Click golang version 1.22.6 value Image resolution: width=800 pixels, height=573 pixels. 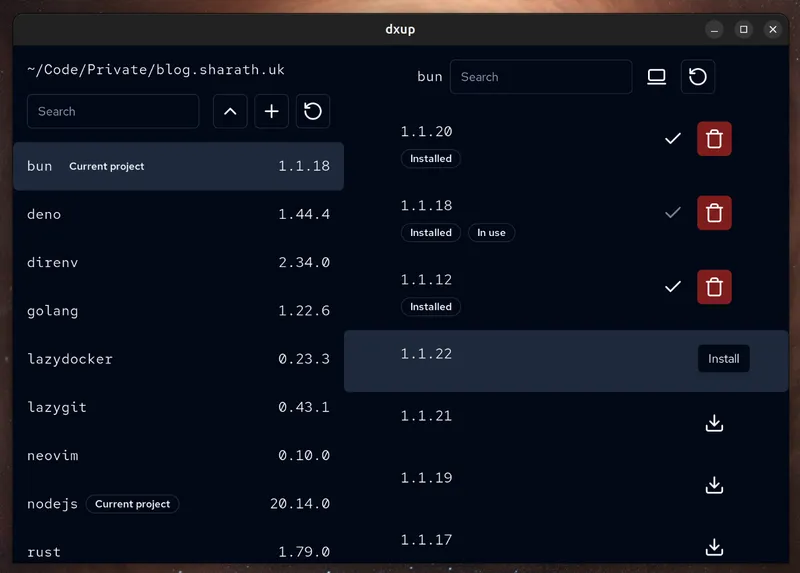pos(304,311)
